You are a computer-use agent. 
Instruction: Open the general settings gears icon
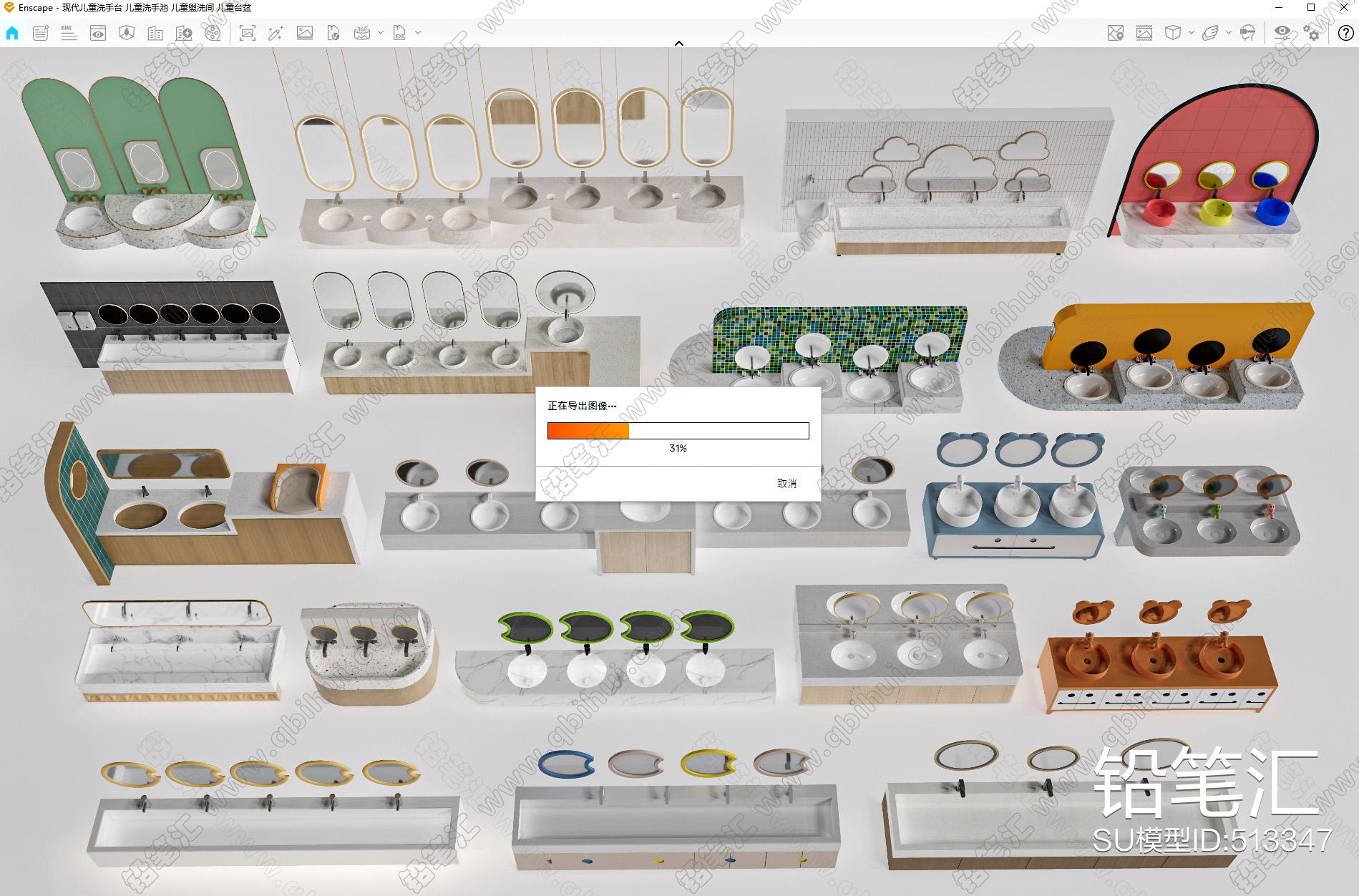pyautogui.click(x=1312, y=33)
